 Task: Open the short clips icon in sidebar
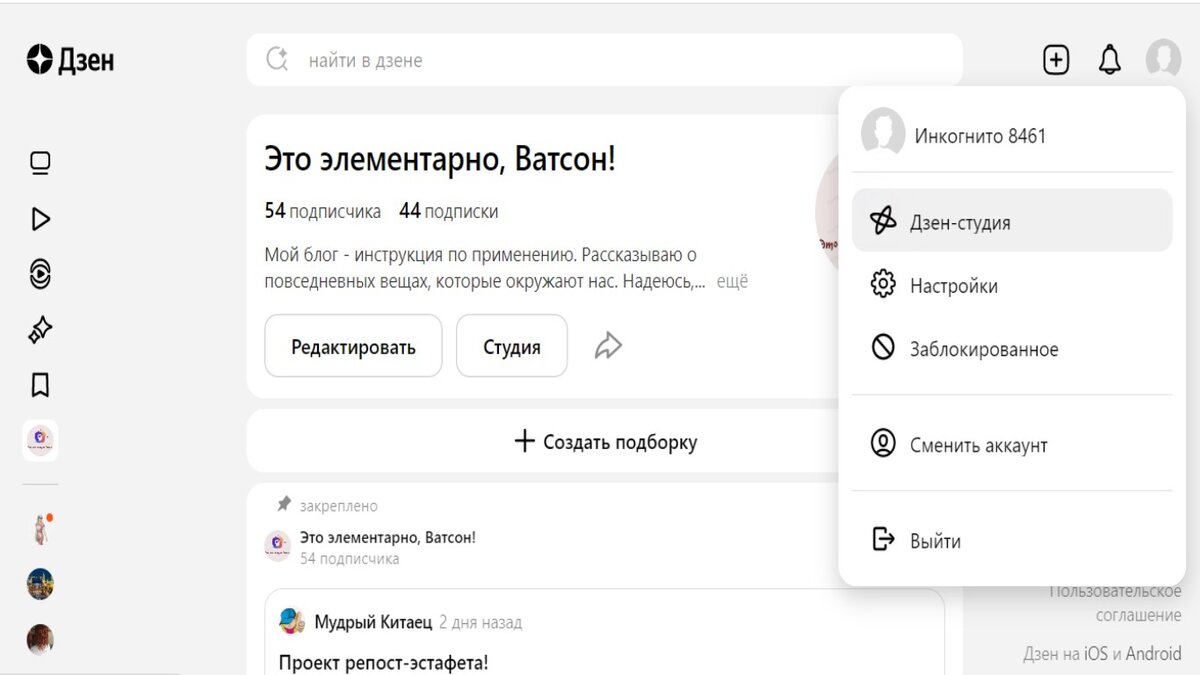point(40,274)
